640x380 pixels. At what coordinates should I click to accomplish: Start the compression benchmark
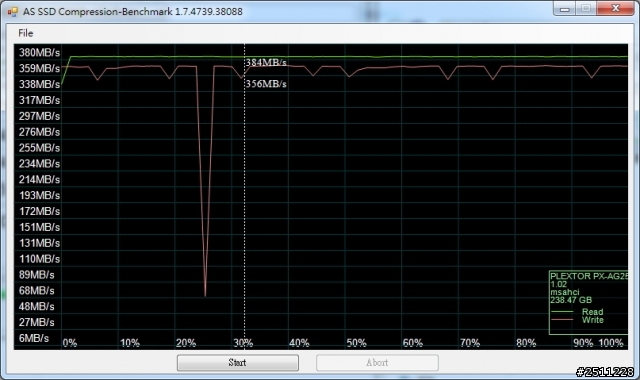pyautogui.click(x=238, y=362)
